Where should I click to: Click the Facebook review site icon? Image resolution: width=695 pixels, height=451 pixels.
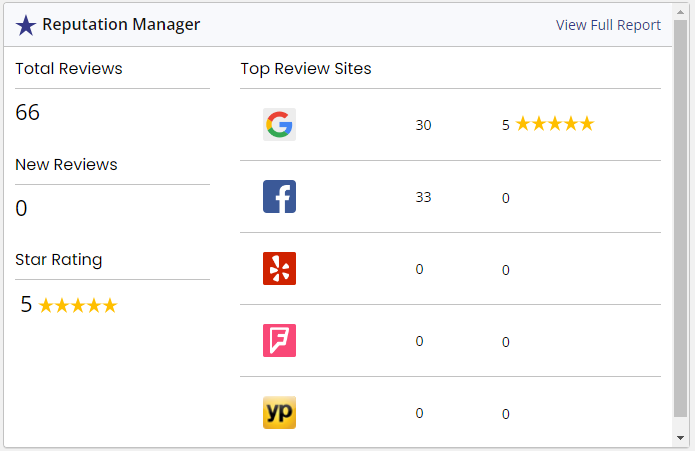(279, 197)
